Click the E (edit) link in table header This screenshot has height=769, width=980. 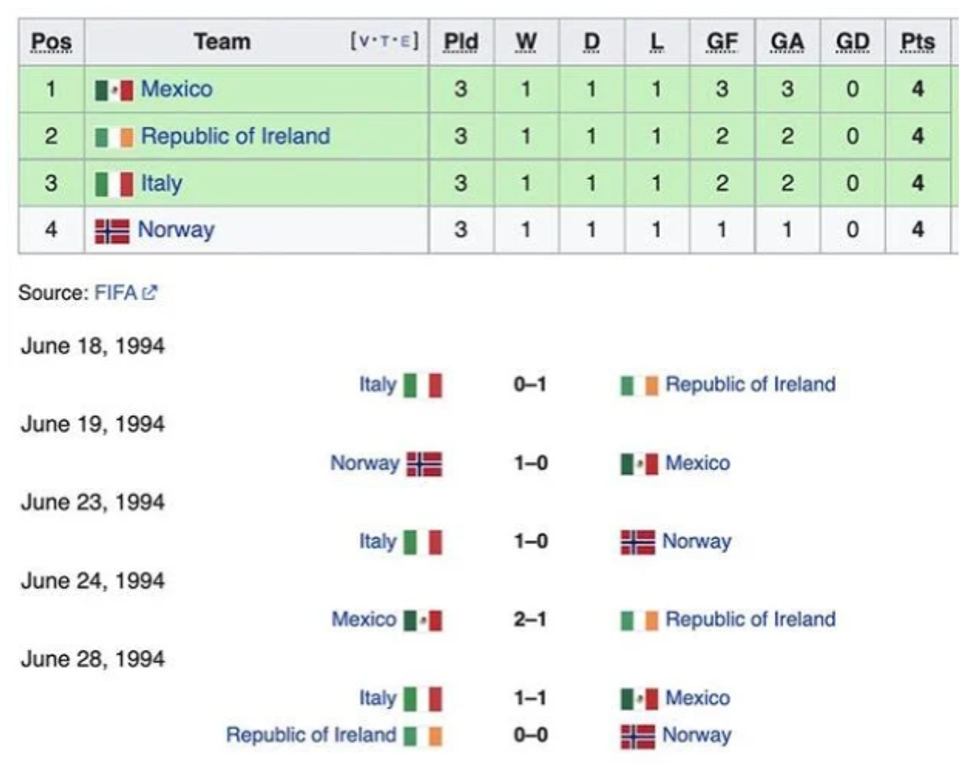click(404, 42)
